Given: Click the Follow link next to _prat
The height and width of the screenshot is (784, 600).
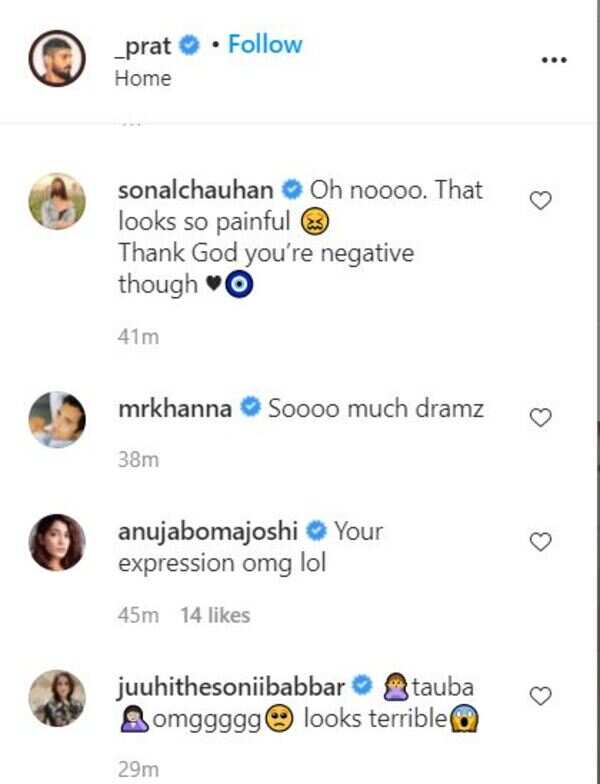Looking at the screenshot, I should tap(264, 45).
